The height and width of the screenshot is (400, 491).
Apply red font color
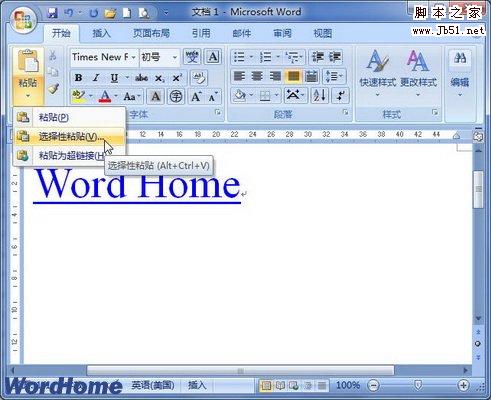(x=105, y=96)
